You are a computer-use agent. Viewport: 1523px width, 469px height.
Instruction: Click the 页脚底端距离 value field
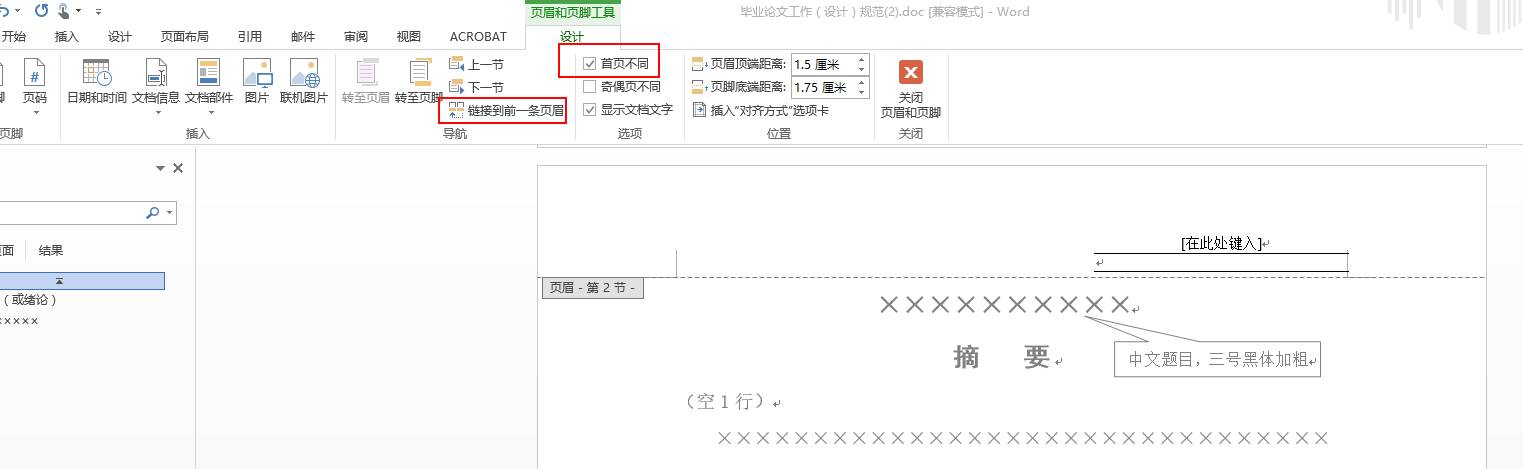[x=823, y=88]
